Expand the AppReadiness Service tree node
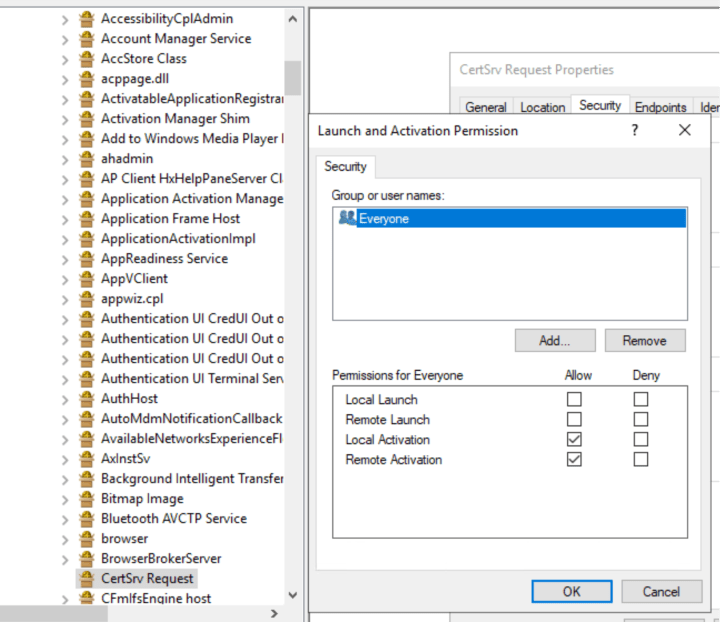The image size is (720, 622). [x=66, y=259]
